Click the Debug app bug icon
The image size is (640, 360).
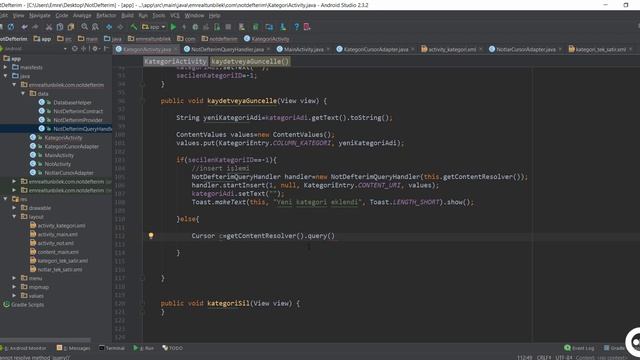click(195, 27)
